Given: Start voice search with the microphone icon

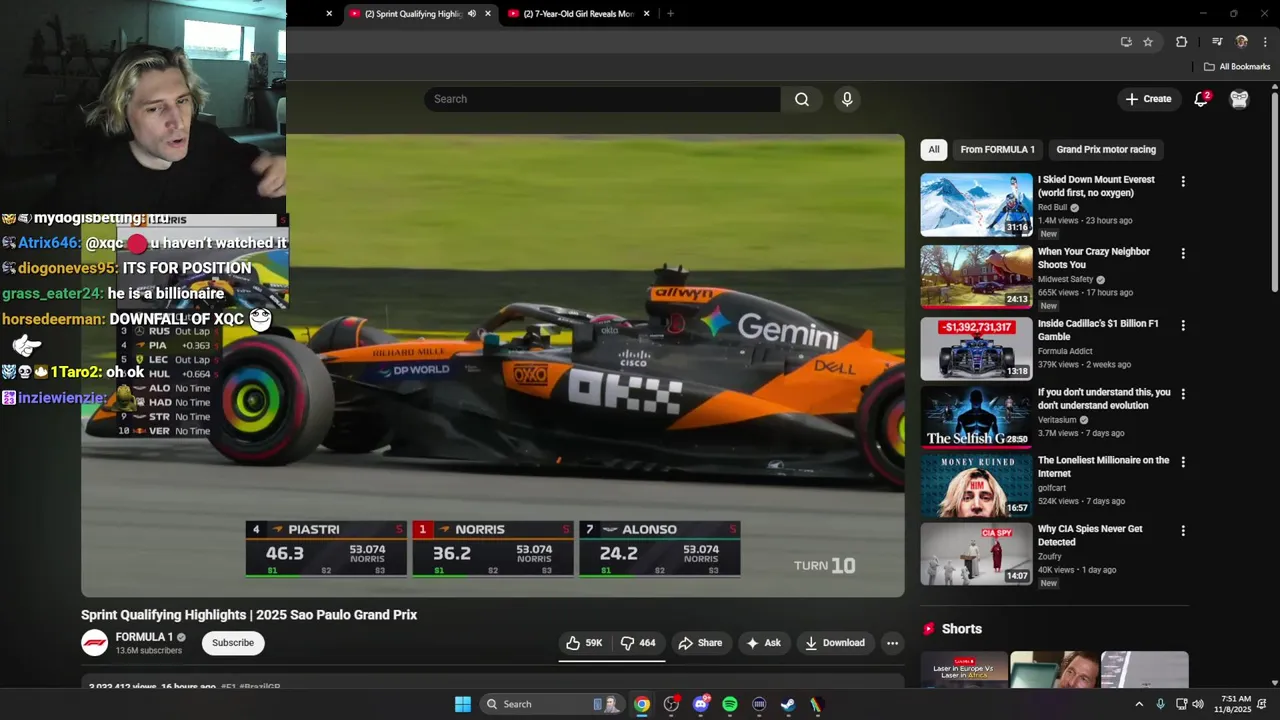Looking at the screenshot, I should coord(847,99).
